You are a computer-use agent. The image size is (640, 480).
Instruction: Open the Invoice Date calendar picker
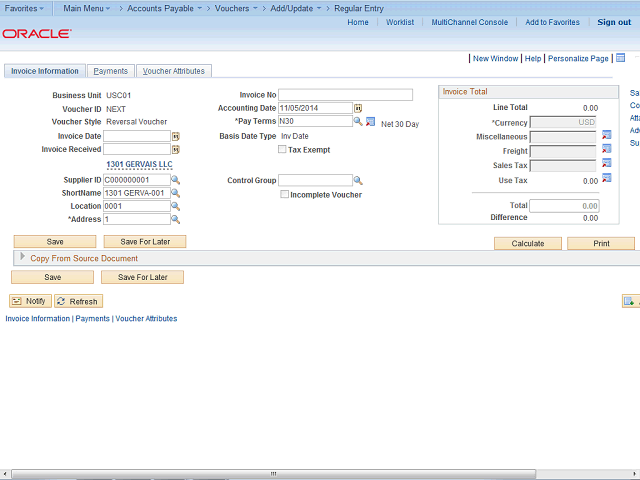coord(176,136)
